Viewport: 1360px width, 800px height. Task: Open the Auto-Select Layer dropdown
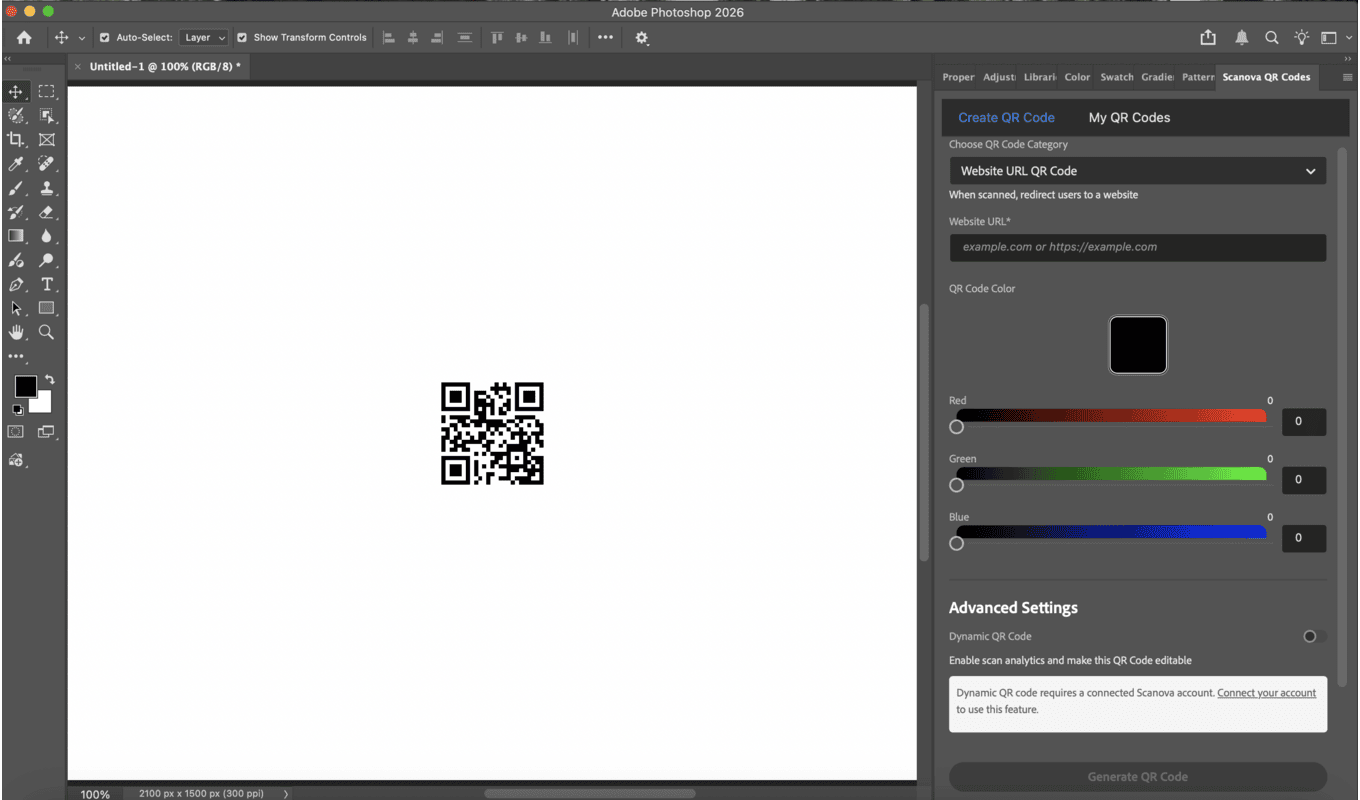point(204,38)
